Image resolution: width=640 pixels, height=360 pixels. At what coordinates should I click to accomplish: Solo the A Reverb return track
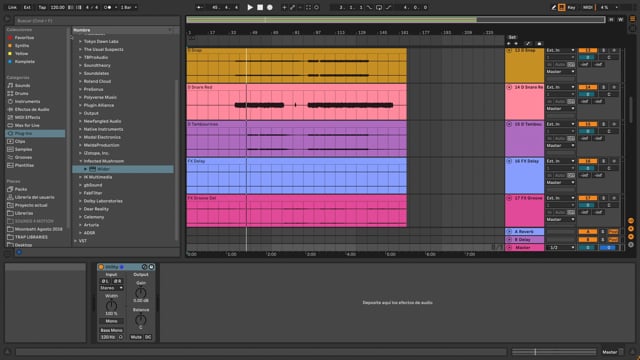602,232
